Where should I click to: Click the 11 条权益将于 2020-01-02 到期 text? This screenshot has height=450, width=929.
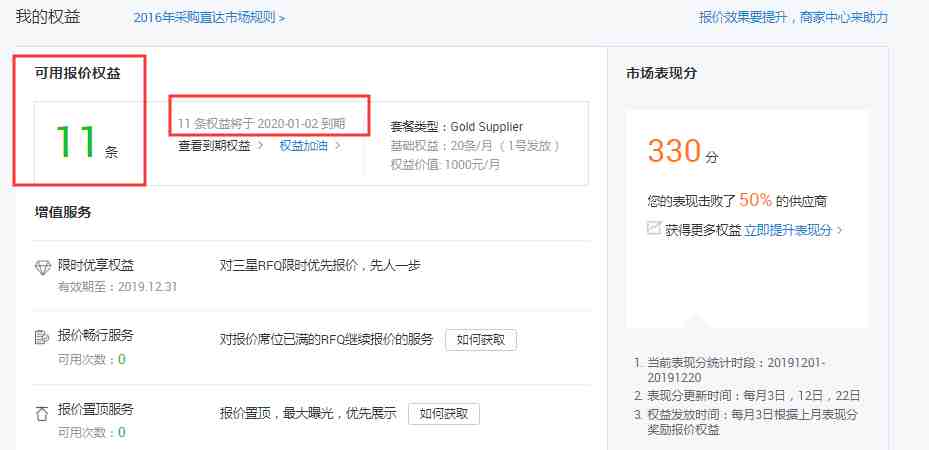(261, 124)
